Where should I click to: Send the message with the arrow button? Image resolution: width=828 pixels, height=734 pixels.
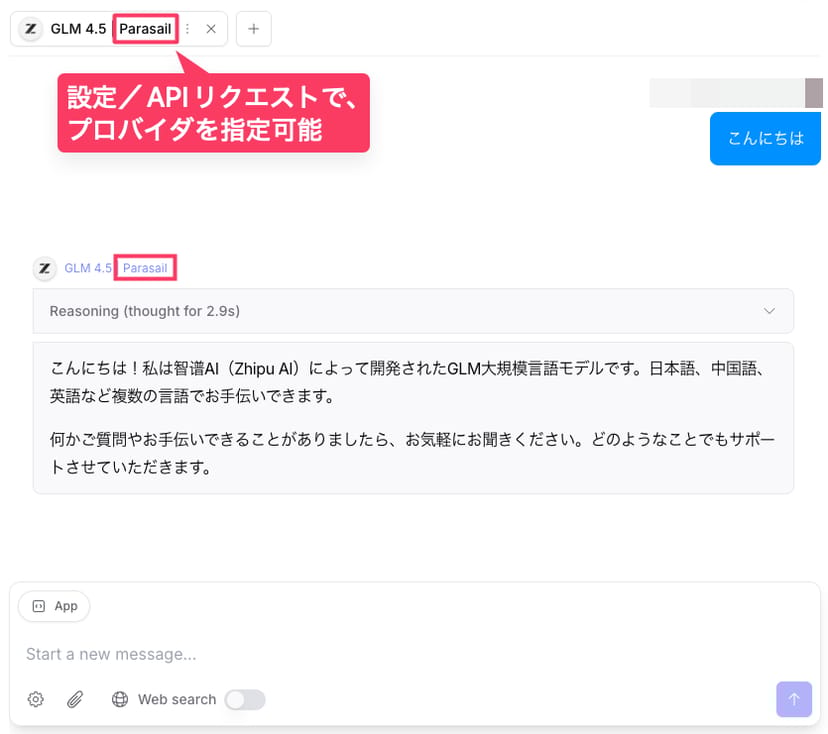click(794, 700)
